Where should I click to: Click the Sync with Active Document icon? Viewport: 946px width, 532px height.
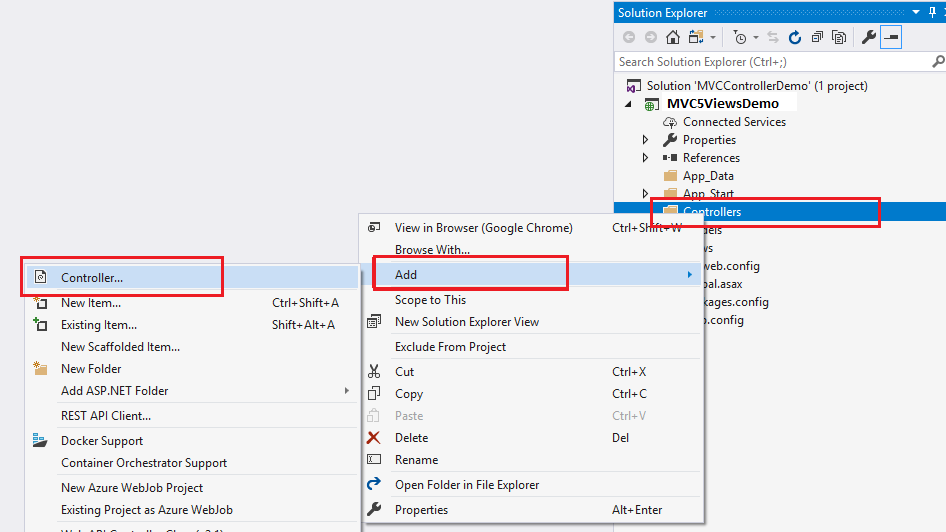point(773,37)
